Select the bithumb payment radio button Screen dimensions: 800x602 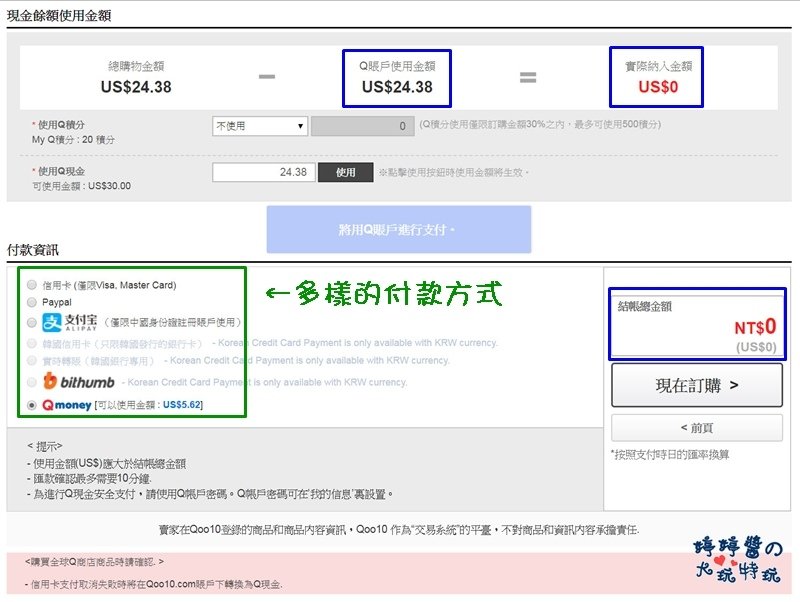(x=32, y=382)
